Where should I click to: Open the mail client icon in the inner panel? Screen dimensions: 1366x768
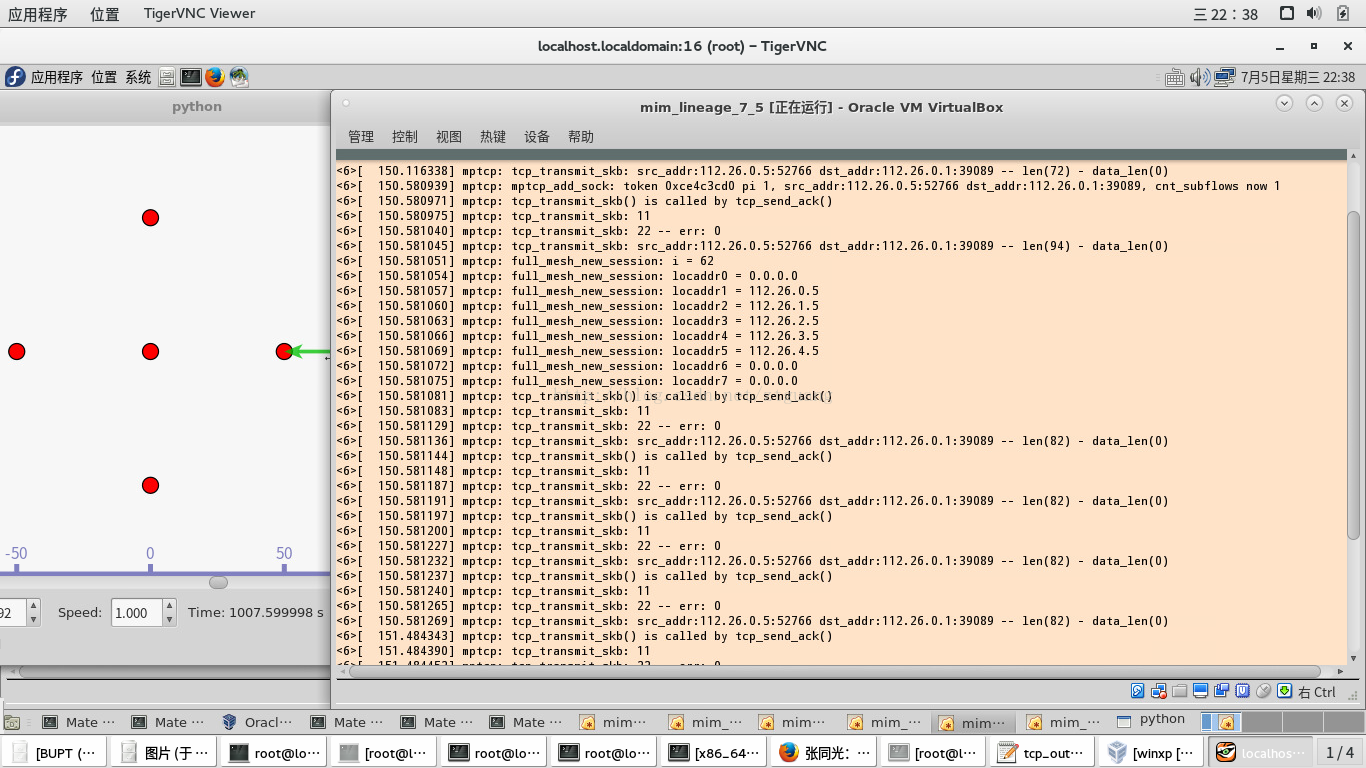[239, 77]
